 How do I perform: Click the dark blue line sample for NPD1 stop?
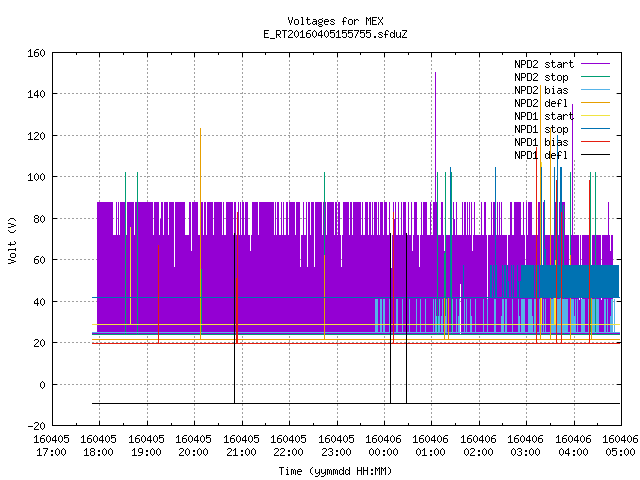tap(595, 129)
